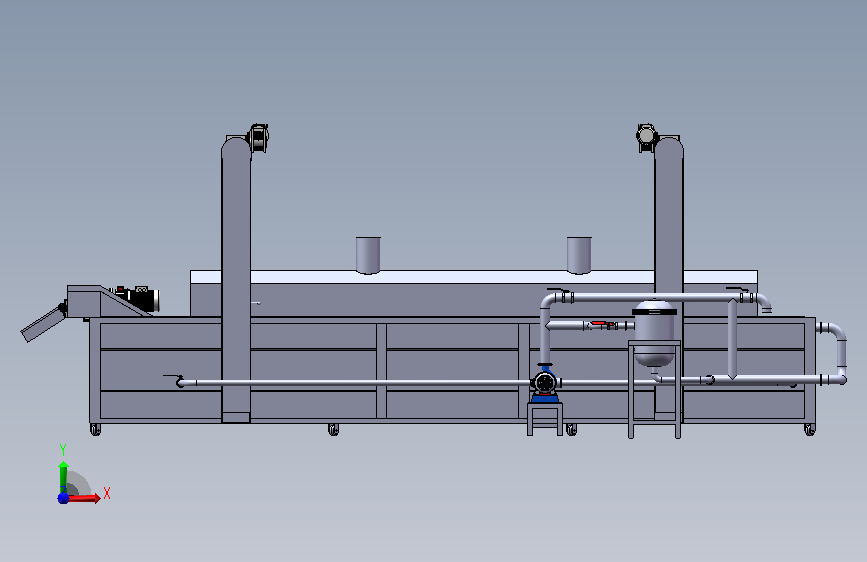Select the U-shaped pipe at right end

pyautogui.click(x=834, y=353)
